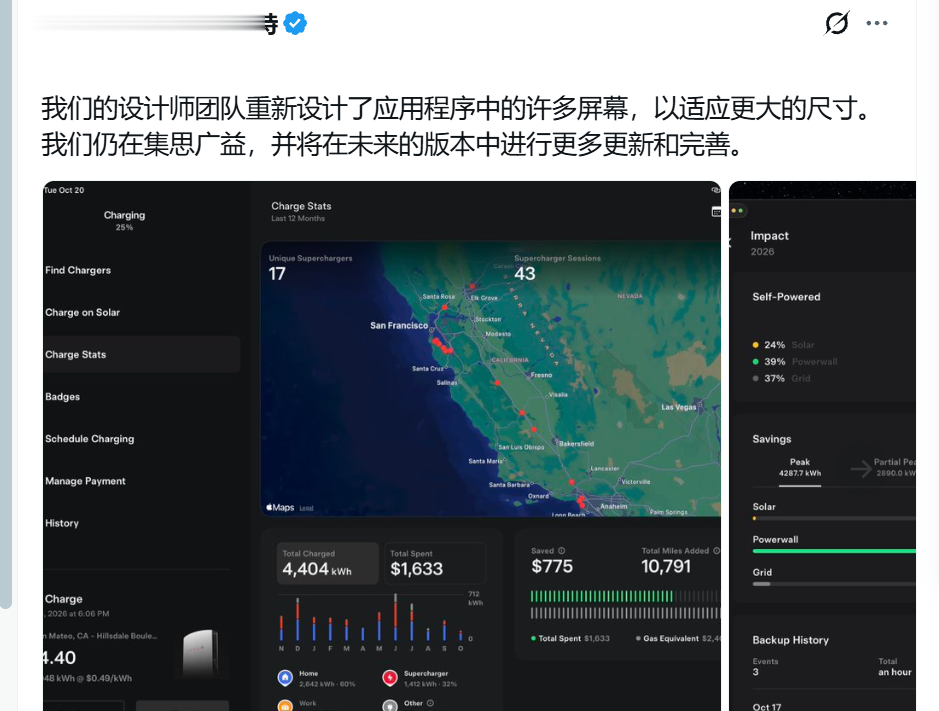Image resolution: width=939 pixels, height=711 pixels.
Task: Click the Home charging location icon
Action: (285, 678)
